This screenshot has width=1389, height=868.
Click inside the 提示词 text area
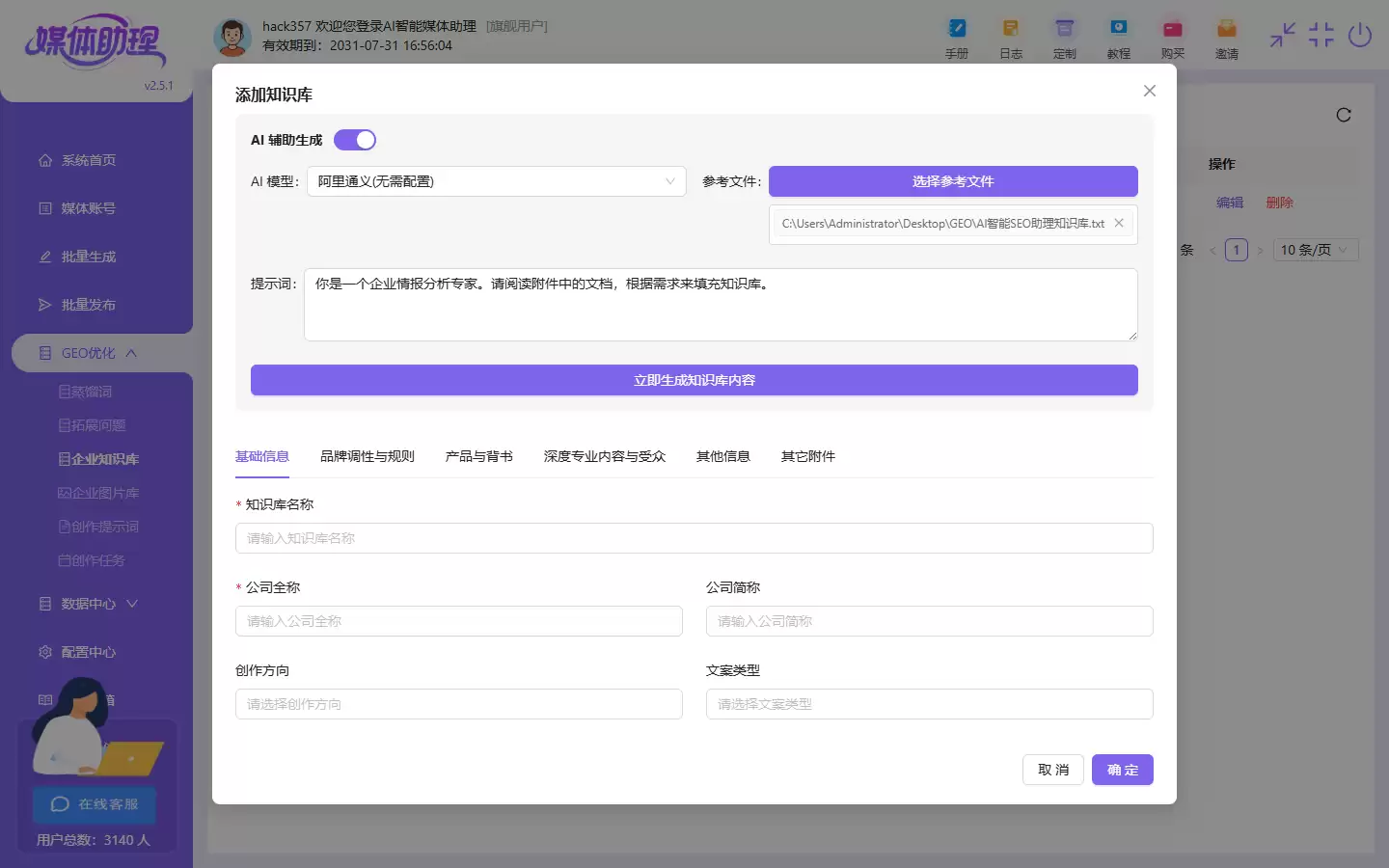(721, 305)
